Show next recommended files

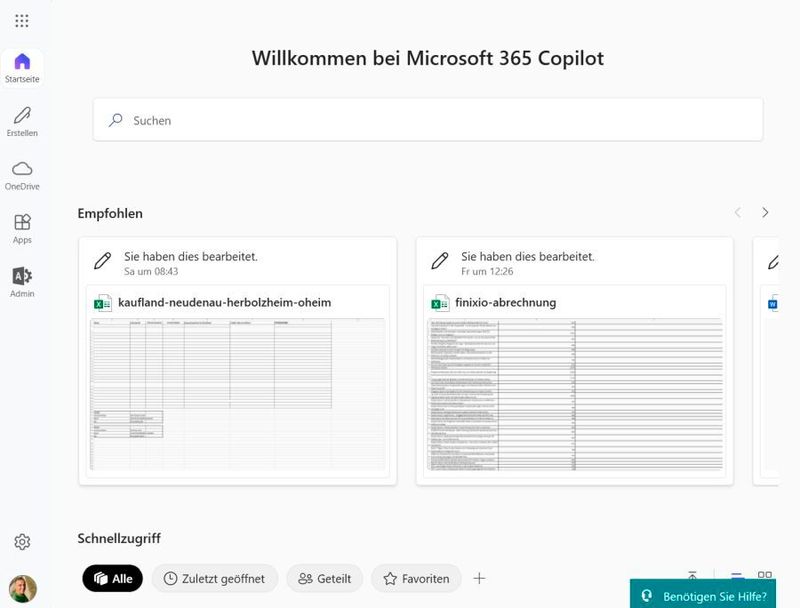point(765,213)
